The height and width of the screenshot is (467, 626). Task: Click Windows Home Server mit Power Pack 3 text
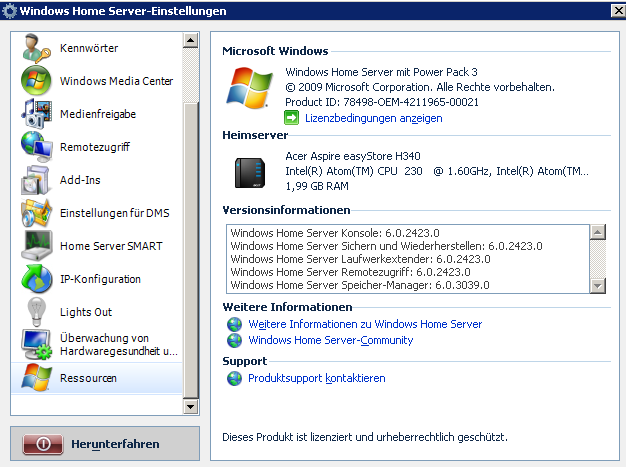click(381, 72)
